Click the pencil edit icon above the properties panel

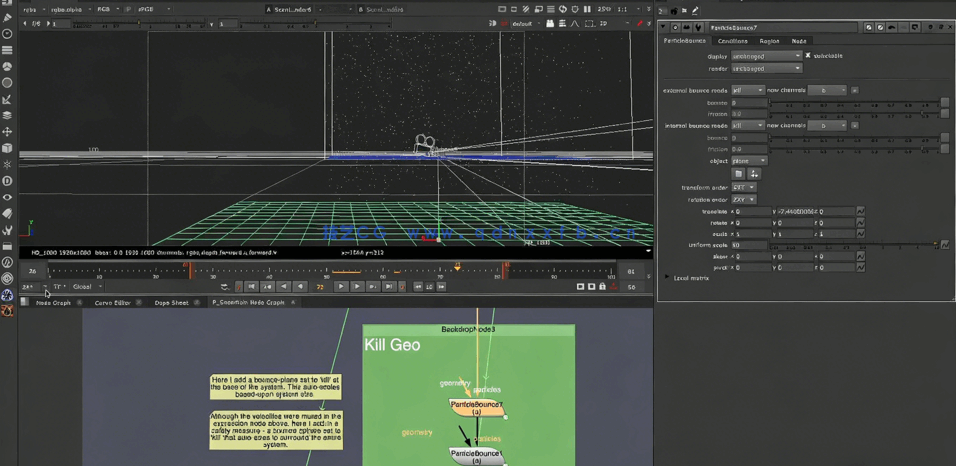[695, 11]
